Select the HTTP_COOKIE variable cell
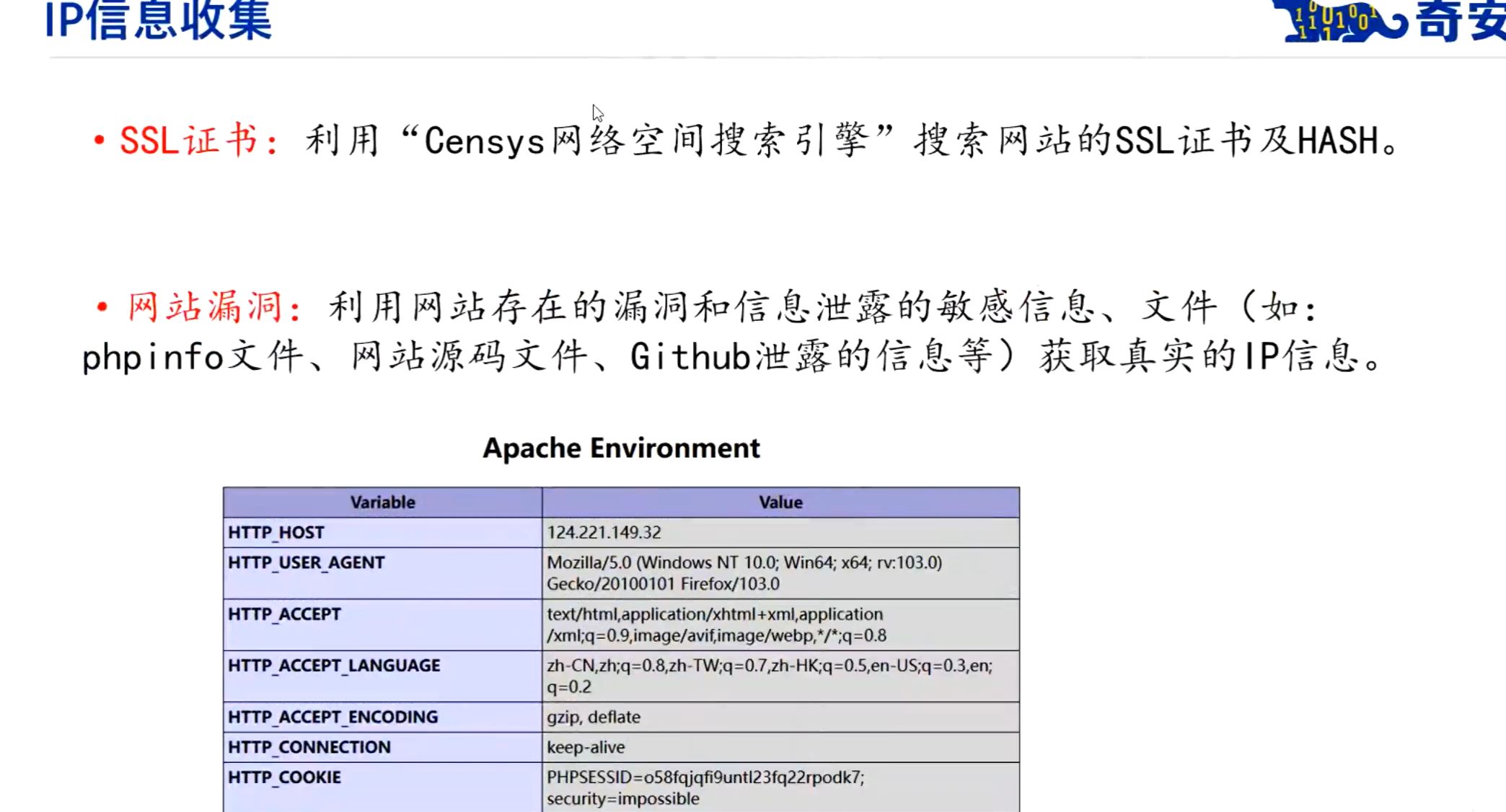1506x812 pixels. (x=284, y=777)
